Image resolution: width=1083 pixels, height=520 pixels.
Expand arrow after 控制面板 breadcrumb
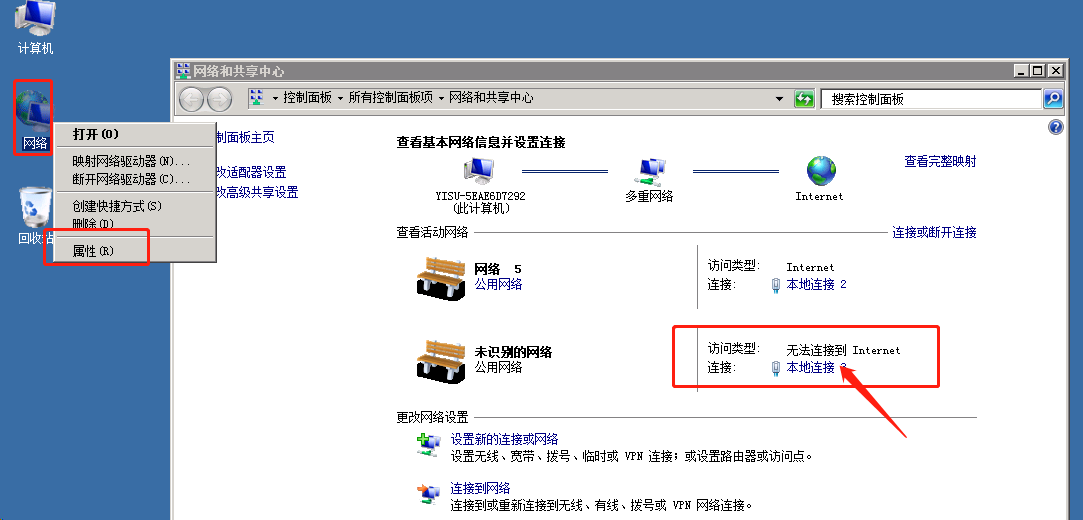point(340,99)
